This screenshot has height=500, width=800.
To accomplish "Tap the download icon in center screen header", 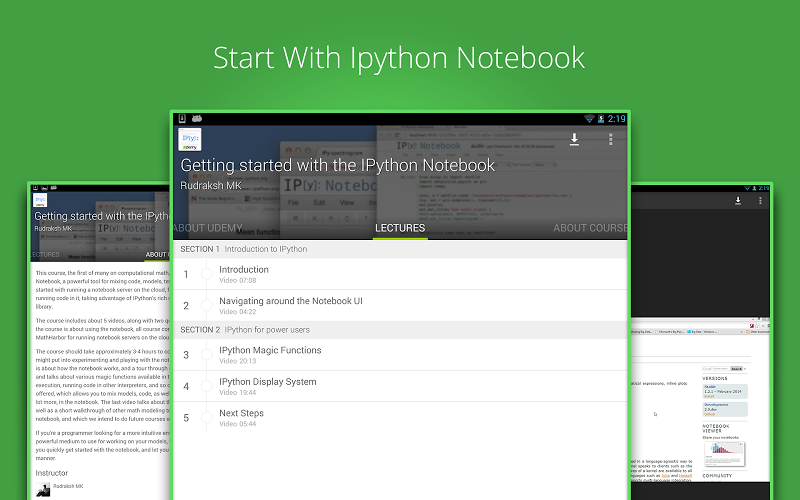I will (x=574, y=139).
